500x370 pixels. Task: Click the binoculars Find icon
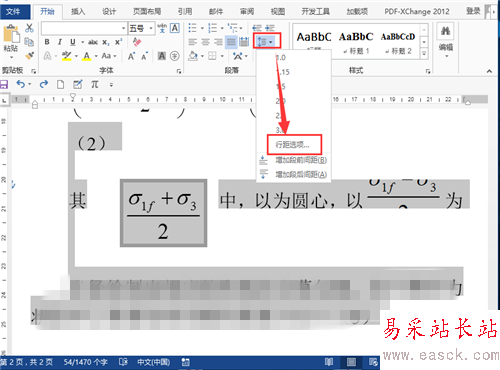tap(446, 32)
